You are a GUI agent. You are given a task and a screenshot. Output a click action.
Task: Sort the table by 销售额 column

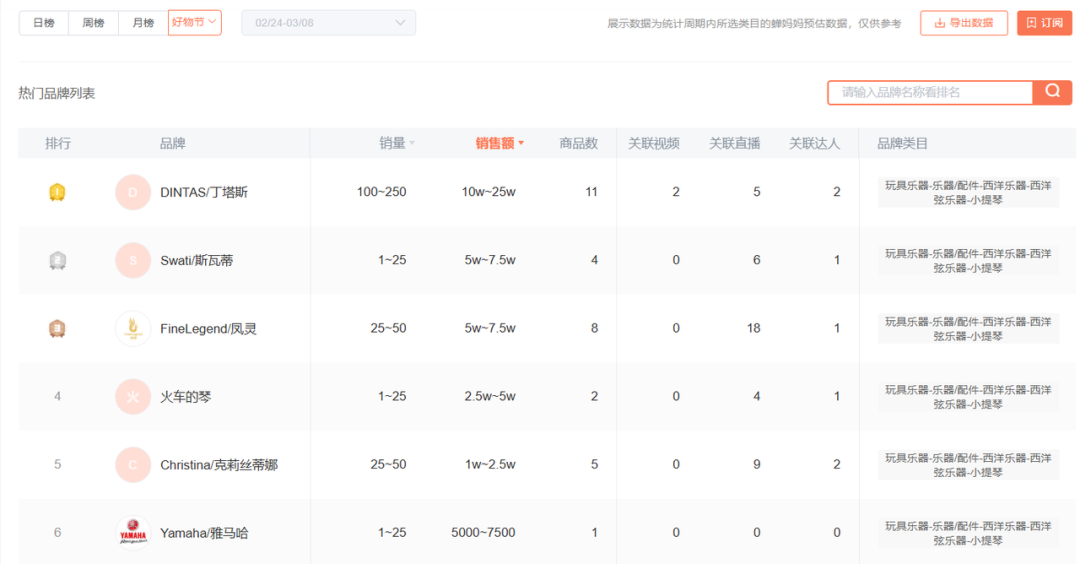499,143
